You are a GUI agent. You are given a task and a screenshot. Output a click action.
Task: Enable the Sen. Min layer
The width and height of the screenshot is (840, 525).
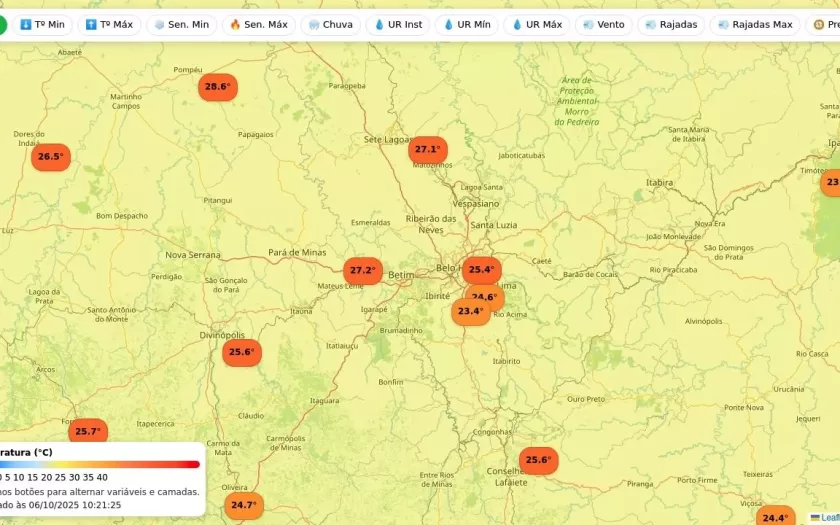(x=181, y=24)
